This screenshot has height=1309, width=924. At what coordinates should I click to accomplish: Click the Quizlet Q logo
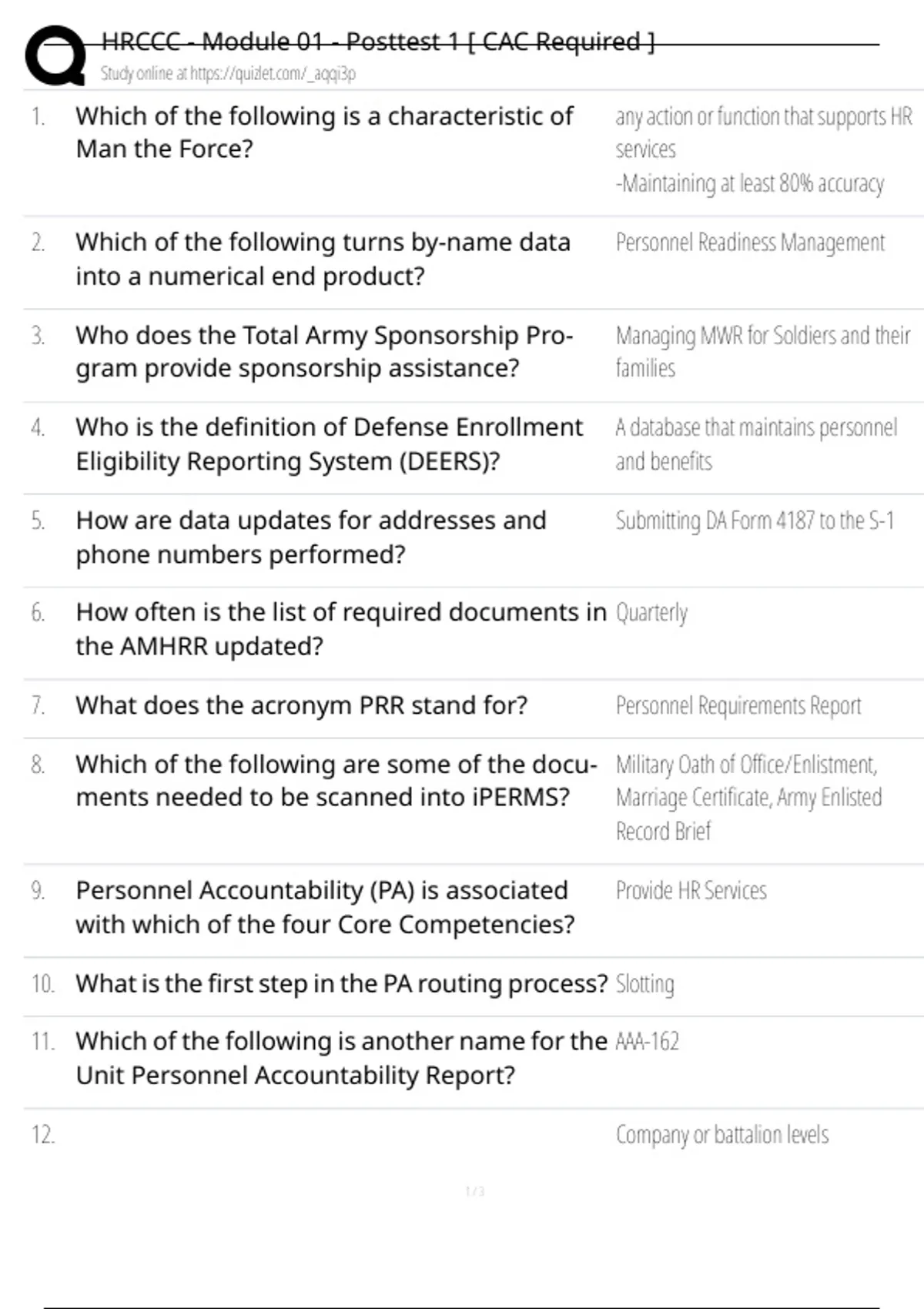point(55,55)
